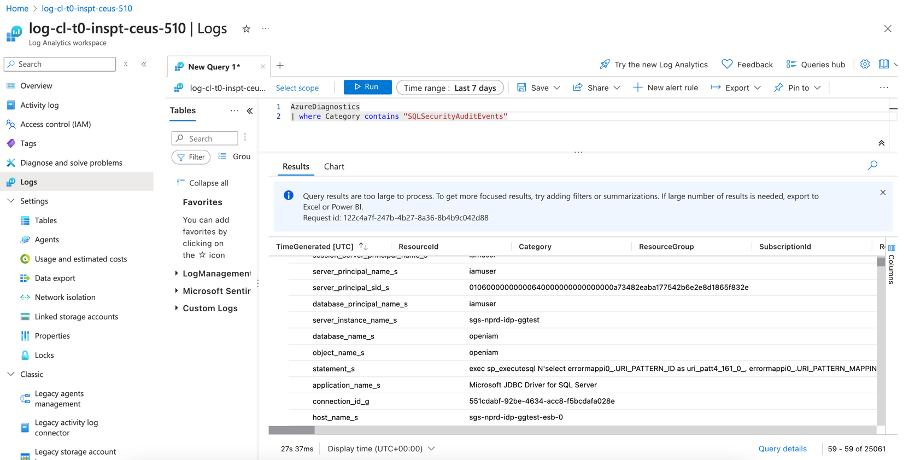Viewport: 904px width, 460px height.
Task: Search results with magnifier icon
Action: (x=872, y=165)
